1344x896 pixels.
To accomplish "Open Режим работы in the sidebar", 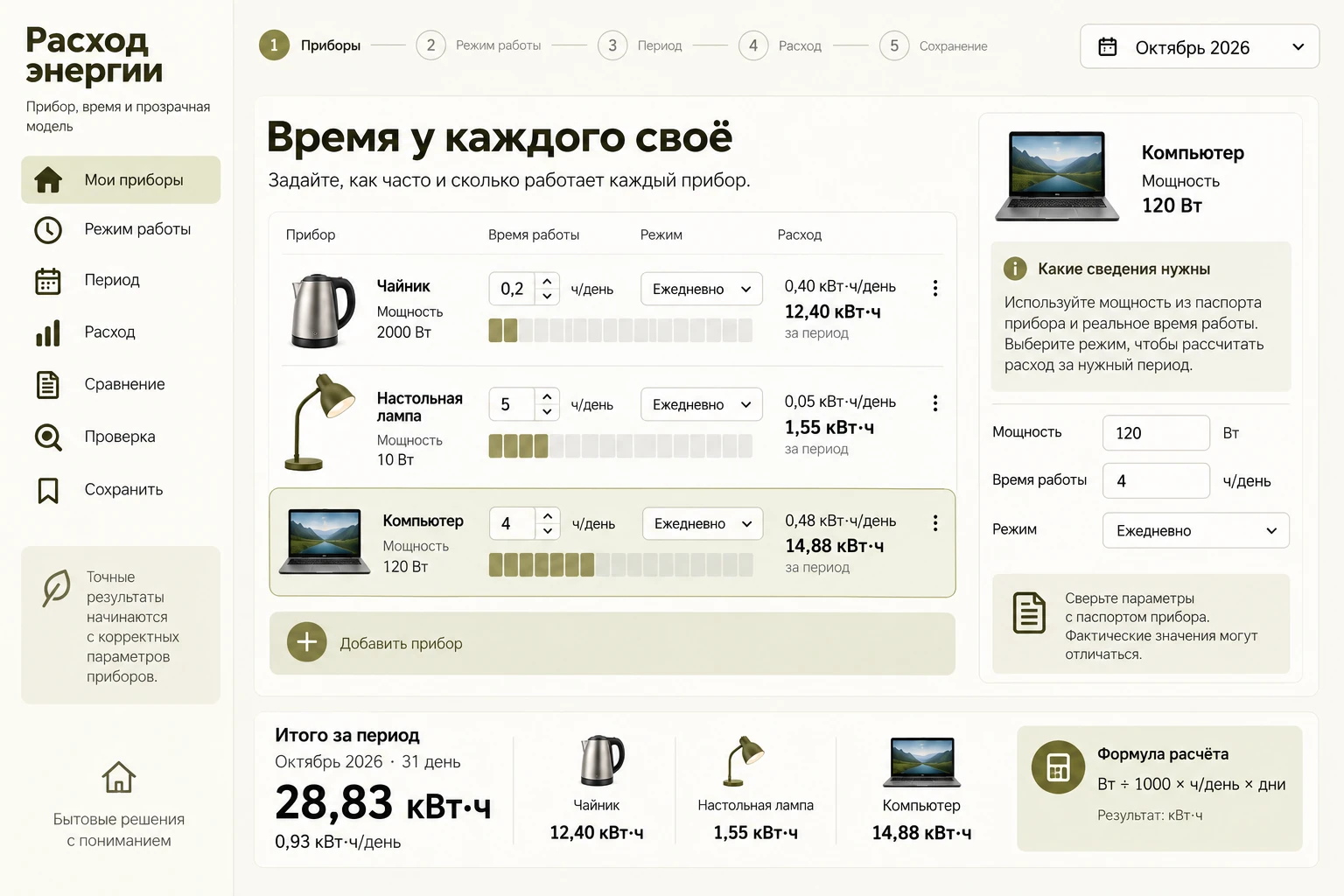I will point(121,229).
